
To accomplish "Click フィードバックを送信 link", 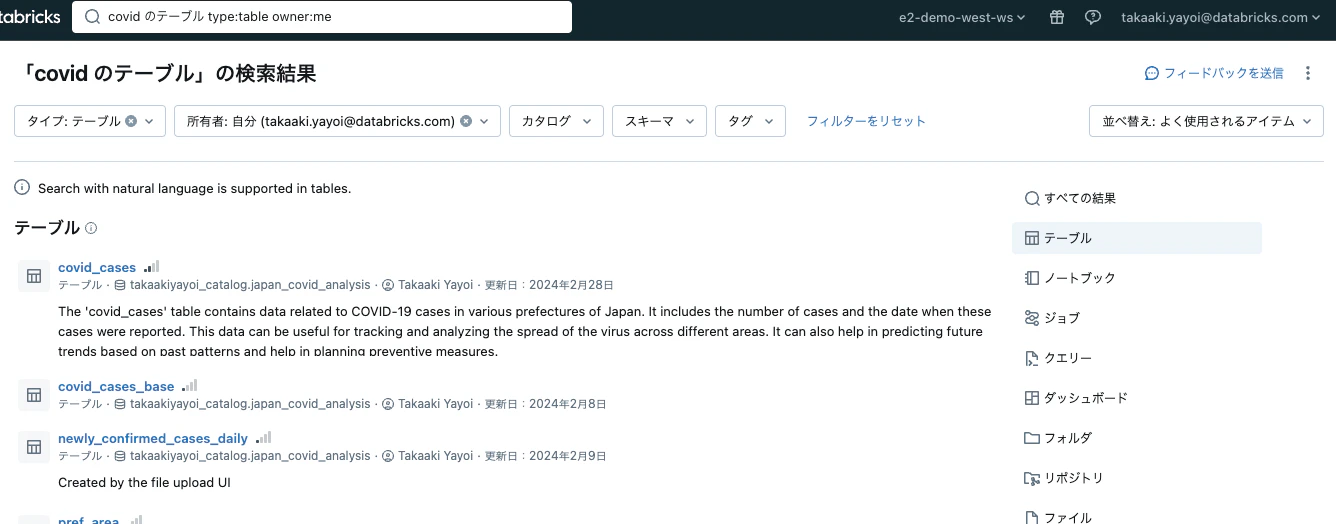I will [x=1223, y=73].
